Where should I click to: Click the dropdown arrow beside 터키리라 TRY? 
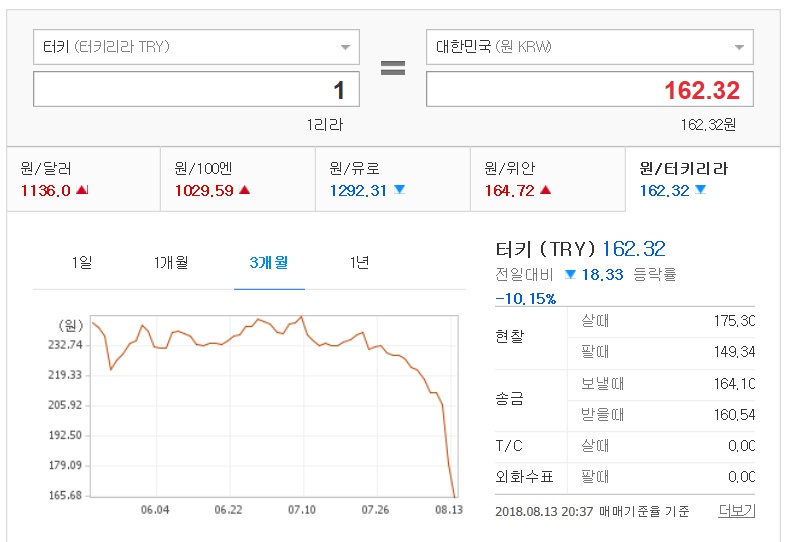pos(345,48)
